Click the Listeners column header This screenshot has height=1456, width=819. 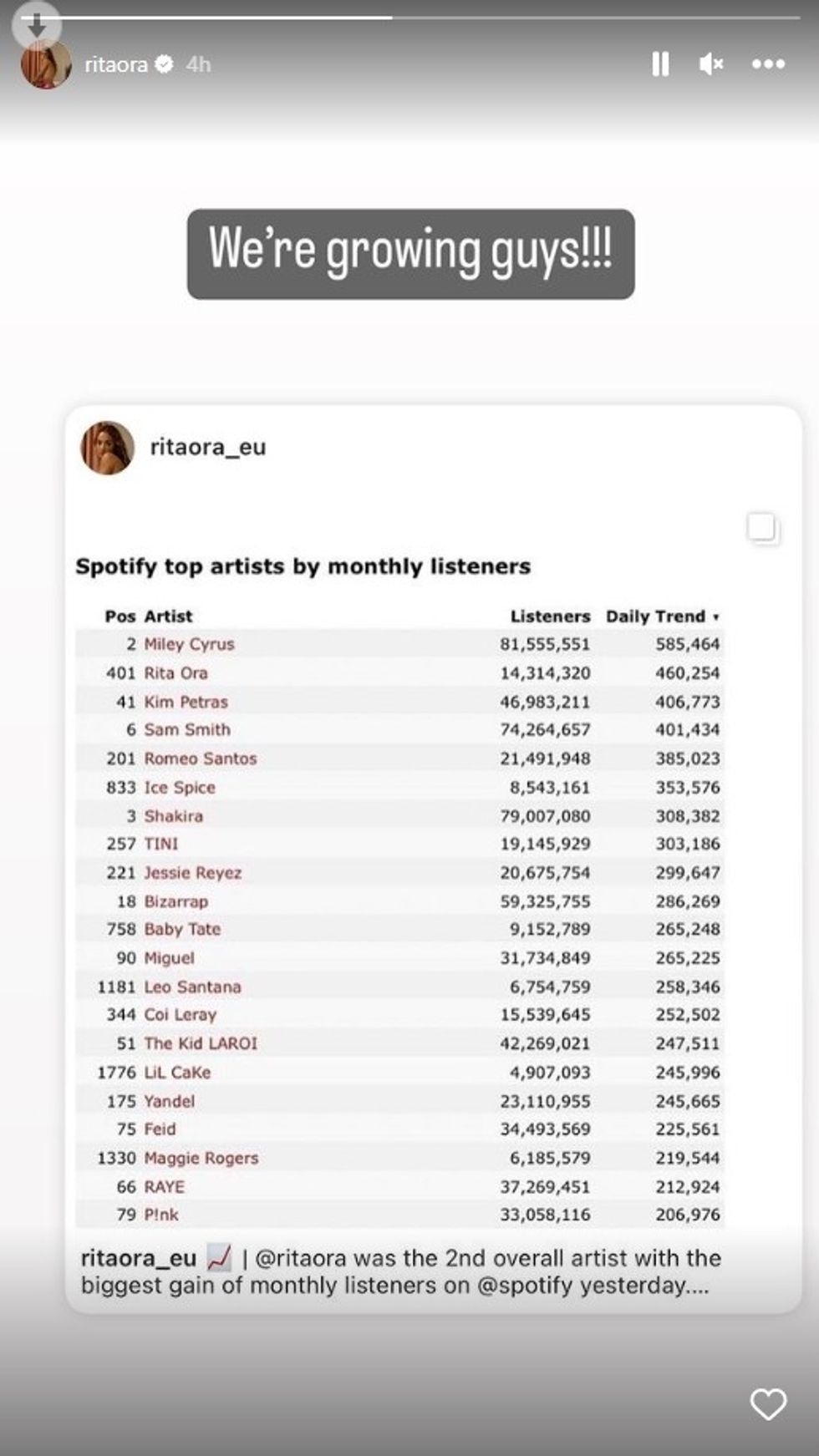tap(550, 616)
